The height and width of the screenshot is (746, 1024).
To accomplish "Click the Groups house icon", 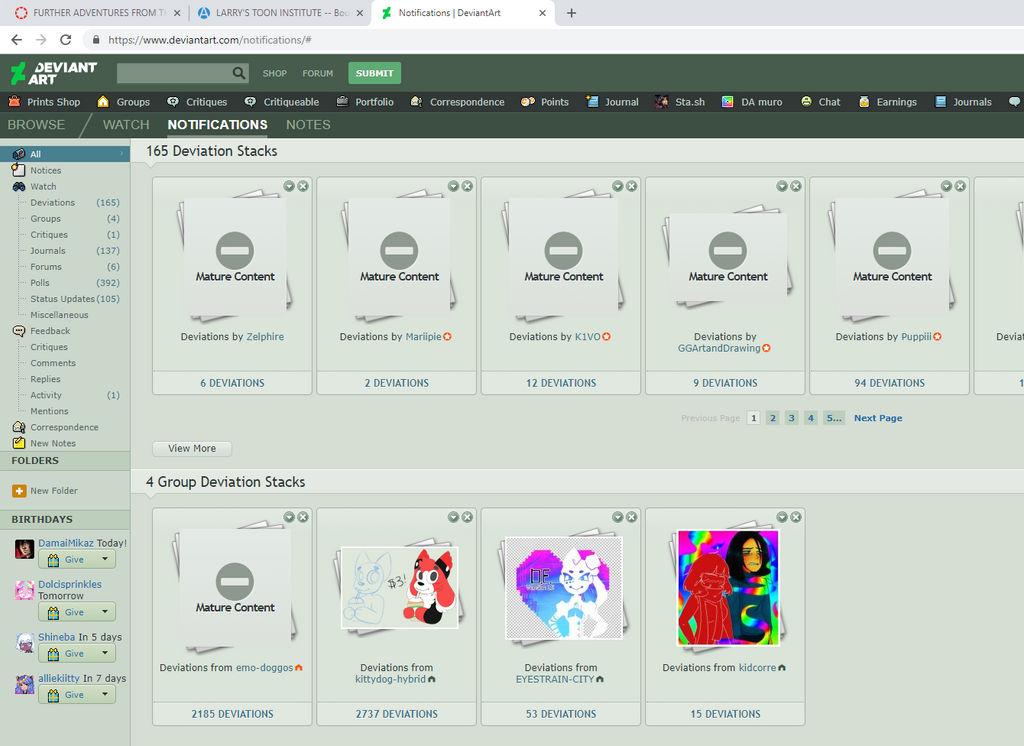I will (x=103, y=101).
